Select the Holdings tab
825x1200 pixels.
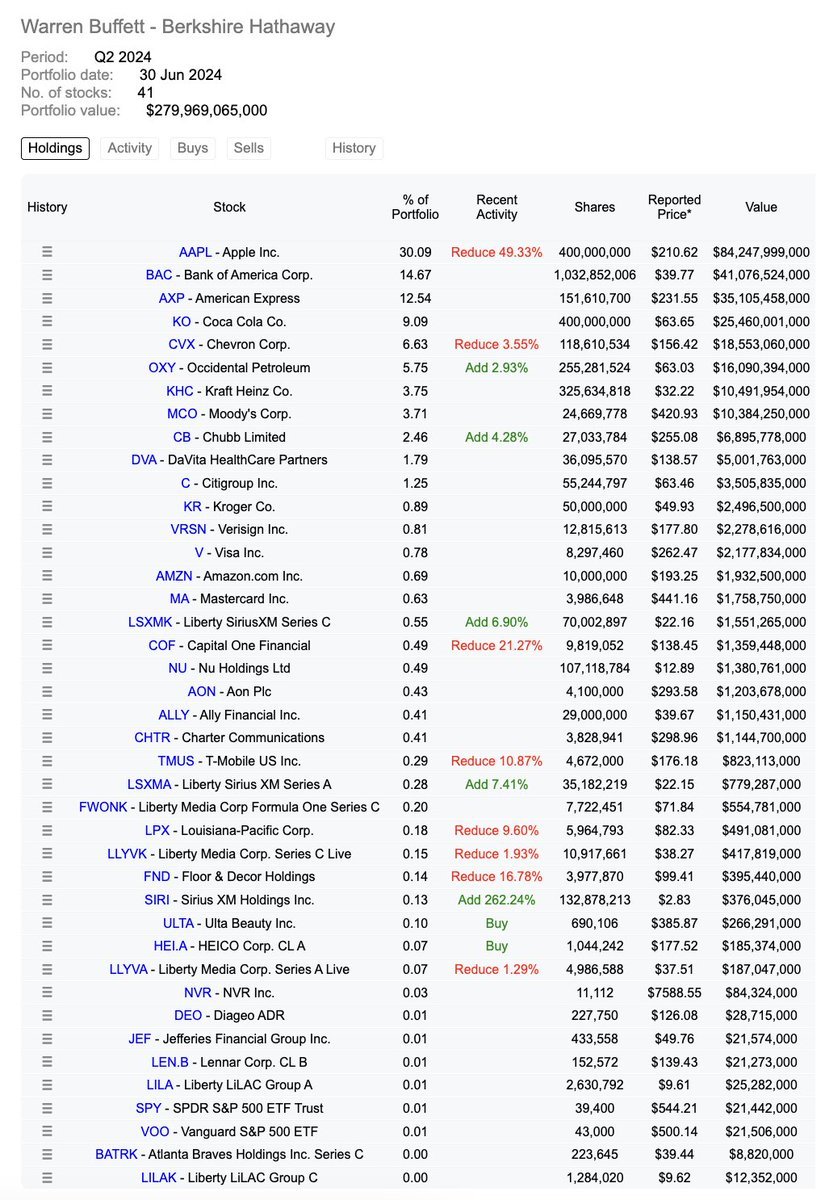(55, 148)
